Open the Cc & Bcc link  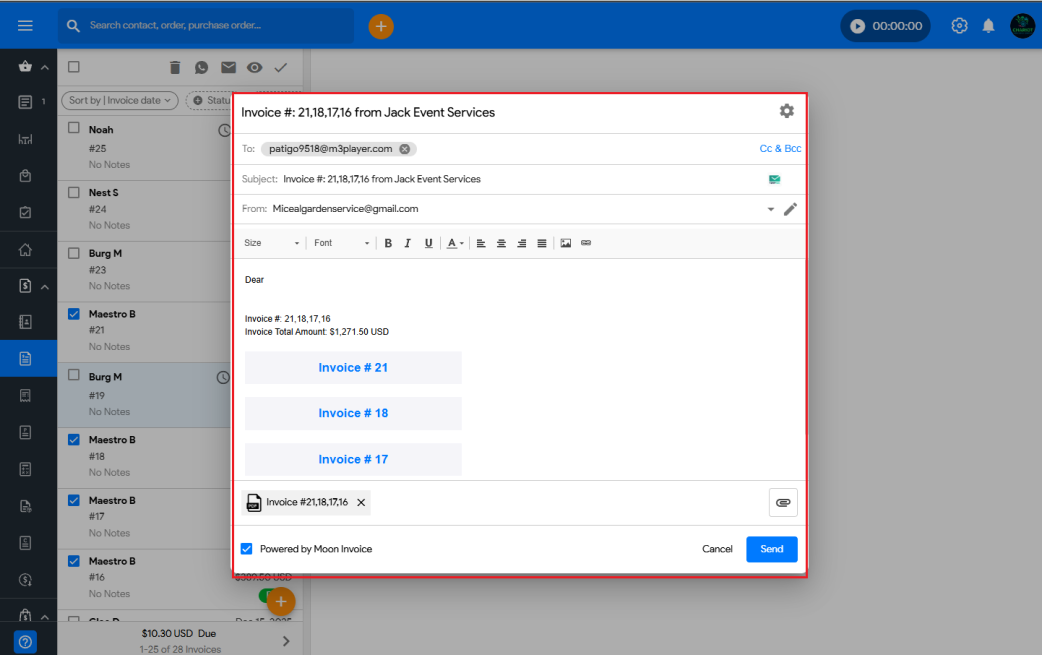point(780,149)
